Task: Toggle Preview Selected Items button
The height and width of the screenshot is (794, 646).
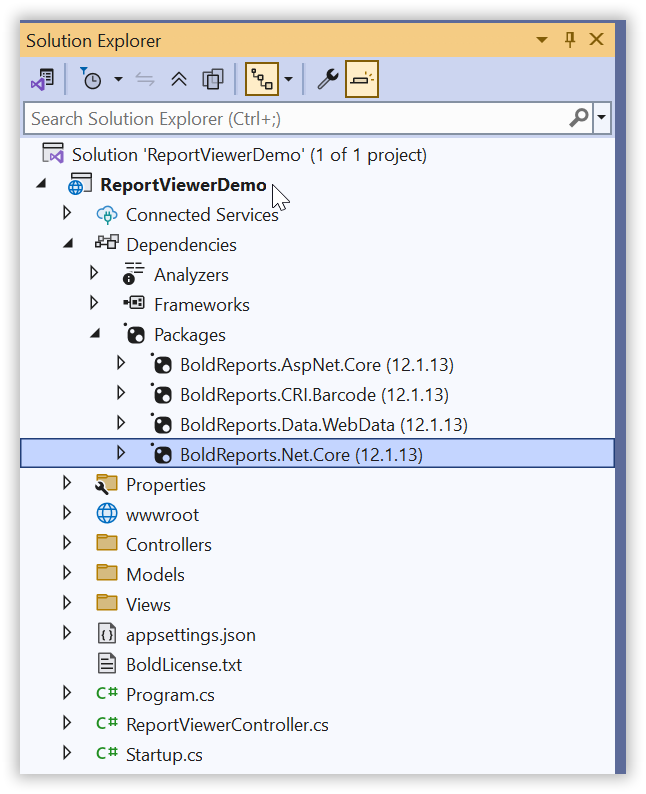Action: click(361, 79)
